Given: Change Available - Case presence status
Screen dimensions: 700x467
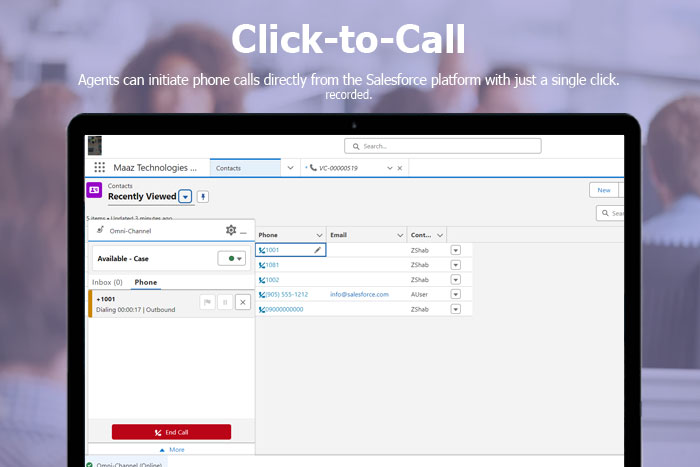Looking at the screenshot, I should 232,259.
